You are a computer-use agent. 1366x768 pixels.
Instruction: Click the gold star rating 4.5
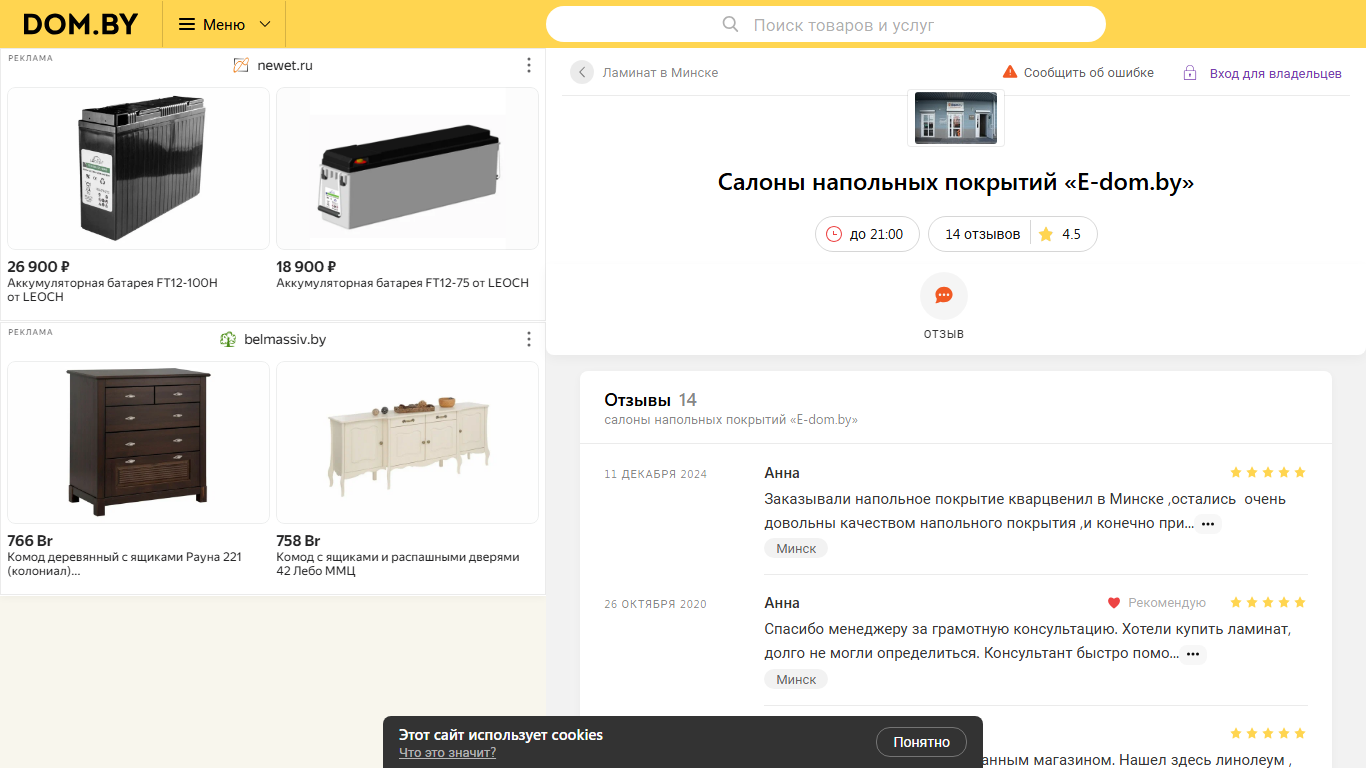1060,234
